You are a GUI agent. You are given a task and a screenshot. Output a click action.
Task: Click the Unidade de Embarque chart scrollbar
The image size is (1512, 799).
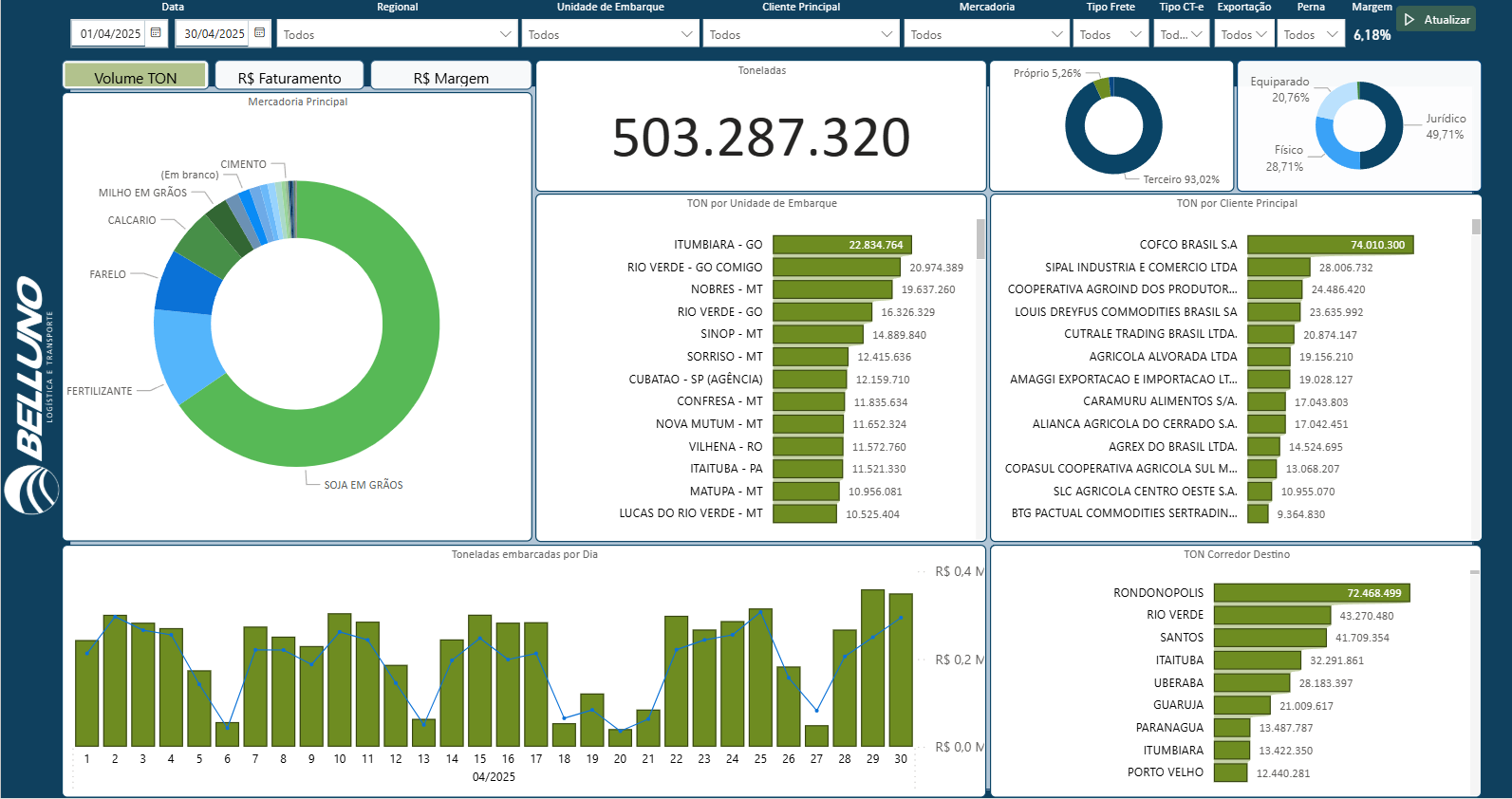coord(980,239)
